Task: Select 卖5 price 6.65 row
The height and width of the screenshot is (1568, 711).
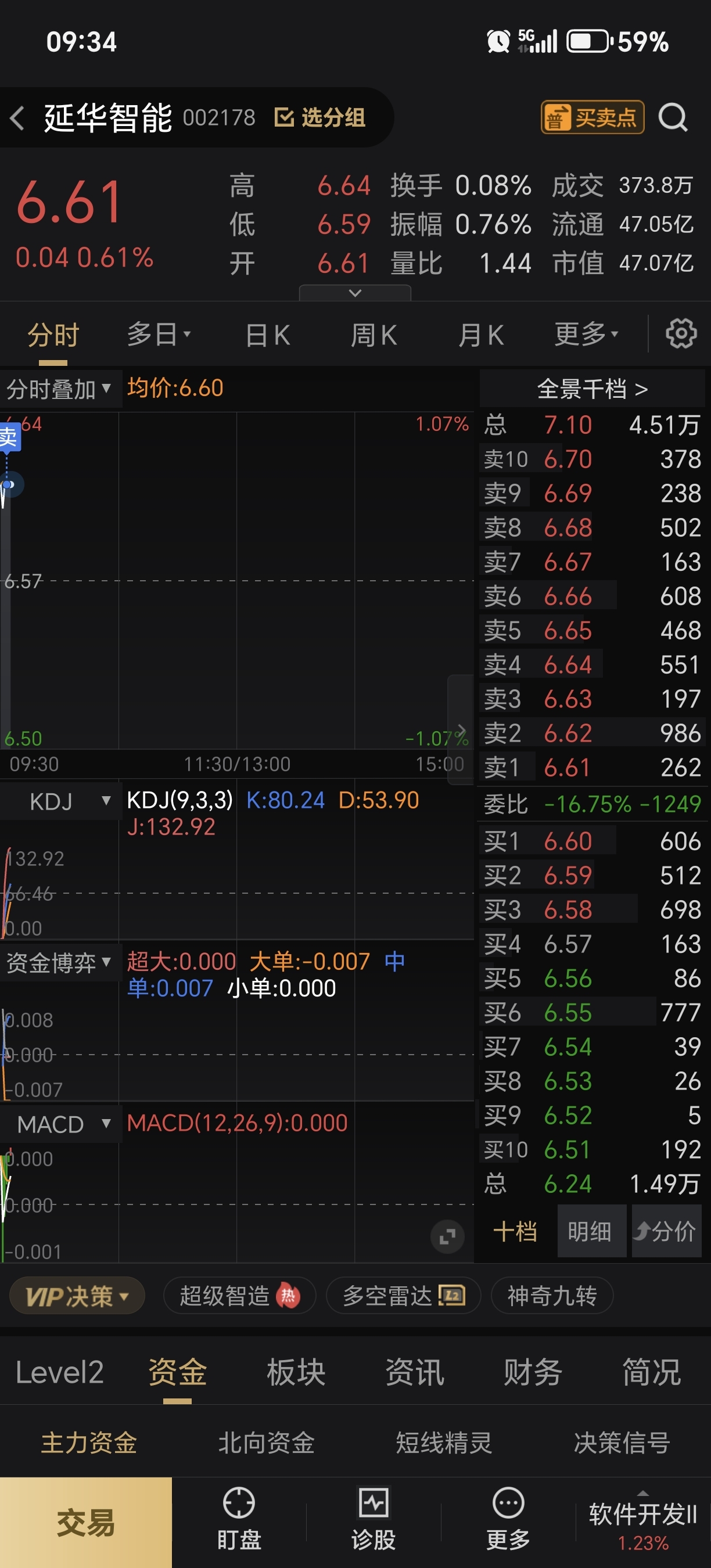Action: pyautogui.click(x=592, y=631)
